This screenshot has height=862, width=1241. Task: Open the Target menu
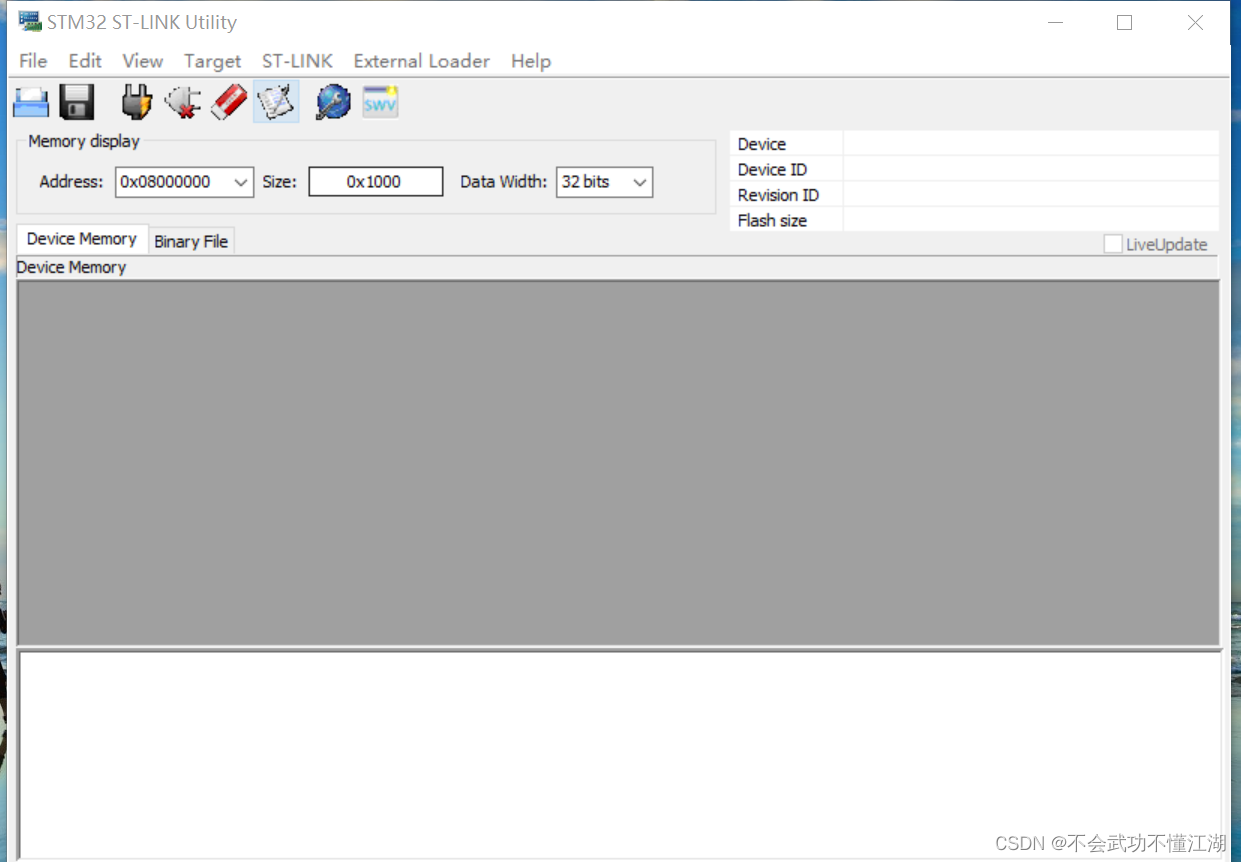213,61
